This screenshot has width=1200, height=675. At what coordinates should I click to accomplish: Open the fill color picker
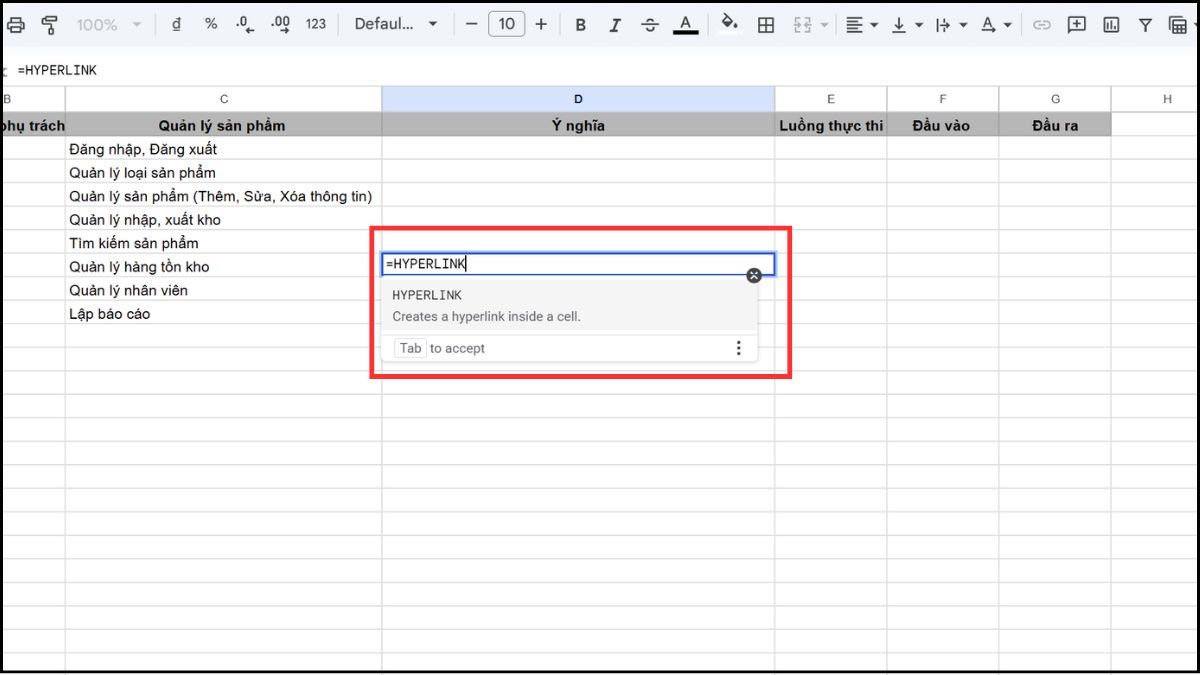tap(728, 23)
